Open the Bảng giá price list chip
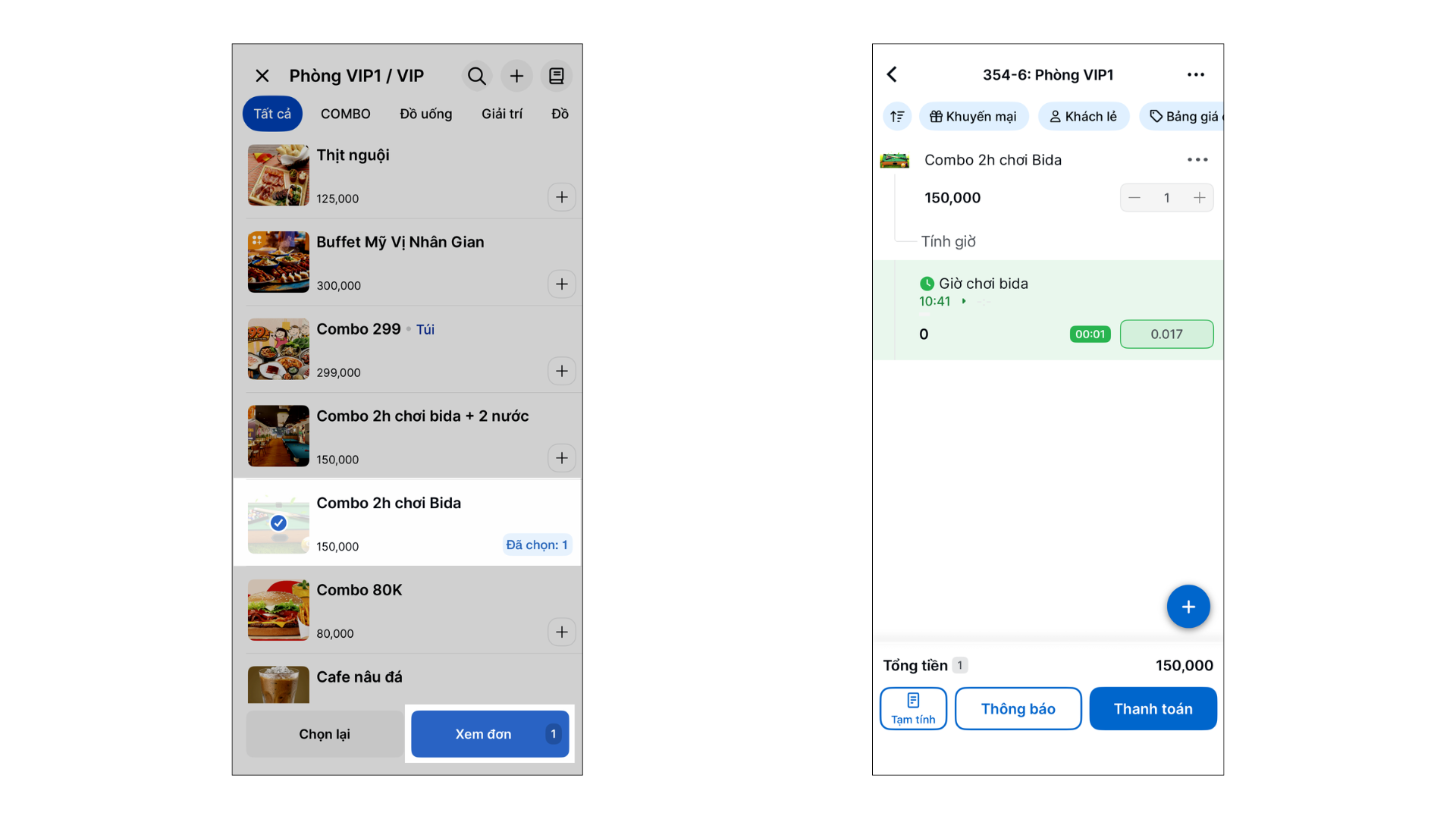 (1183, 116)
